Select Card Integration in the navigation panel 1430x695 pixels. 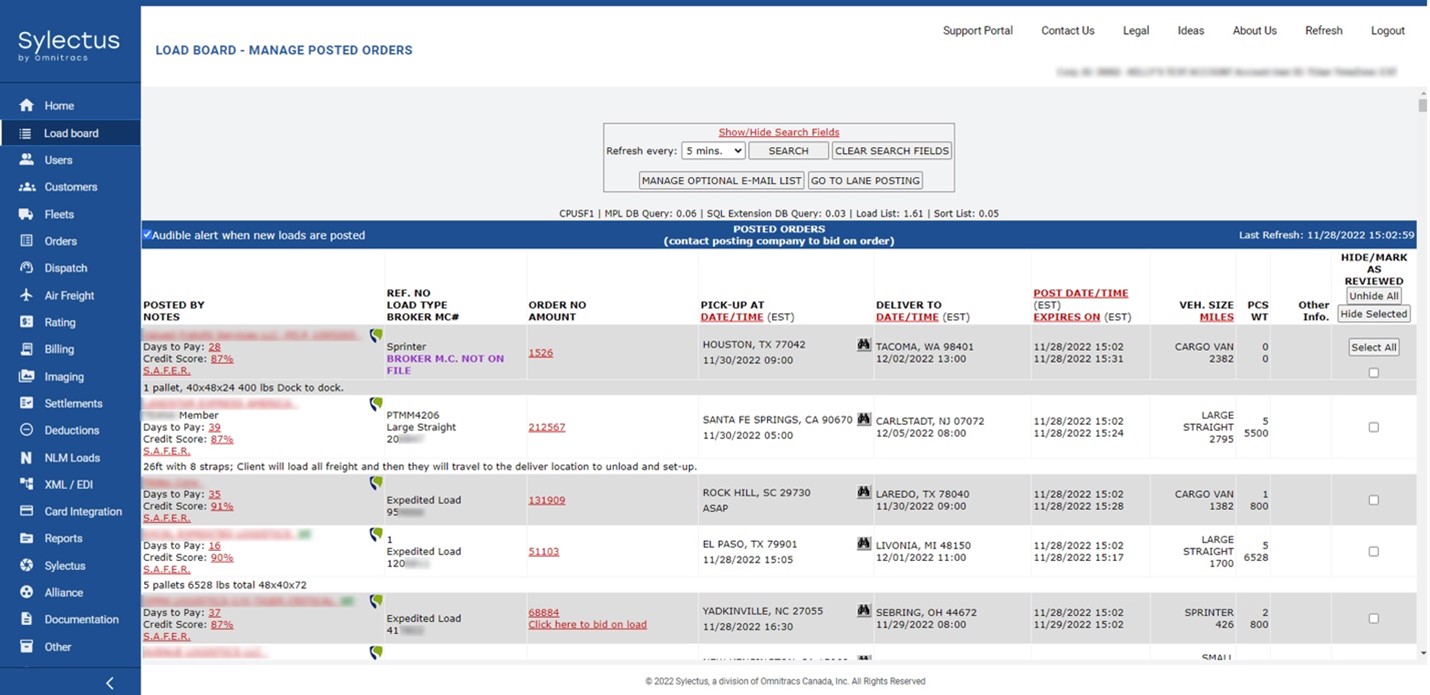coord(78,511)
